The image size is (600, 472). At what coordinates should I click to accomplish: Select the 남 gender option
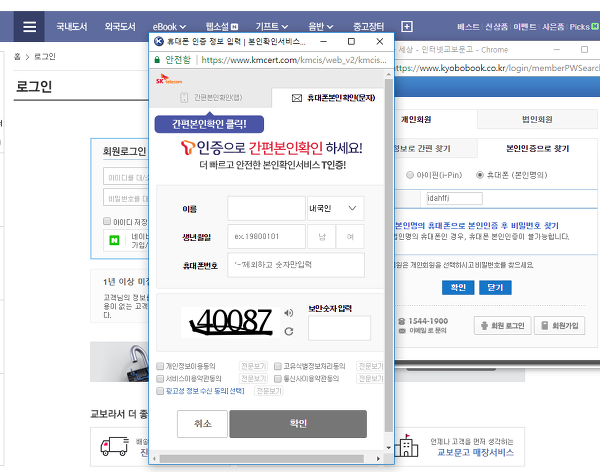pos(321,237)
